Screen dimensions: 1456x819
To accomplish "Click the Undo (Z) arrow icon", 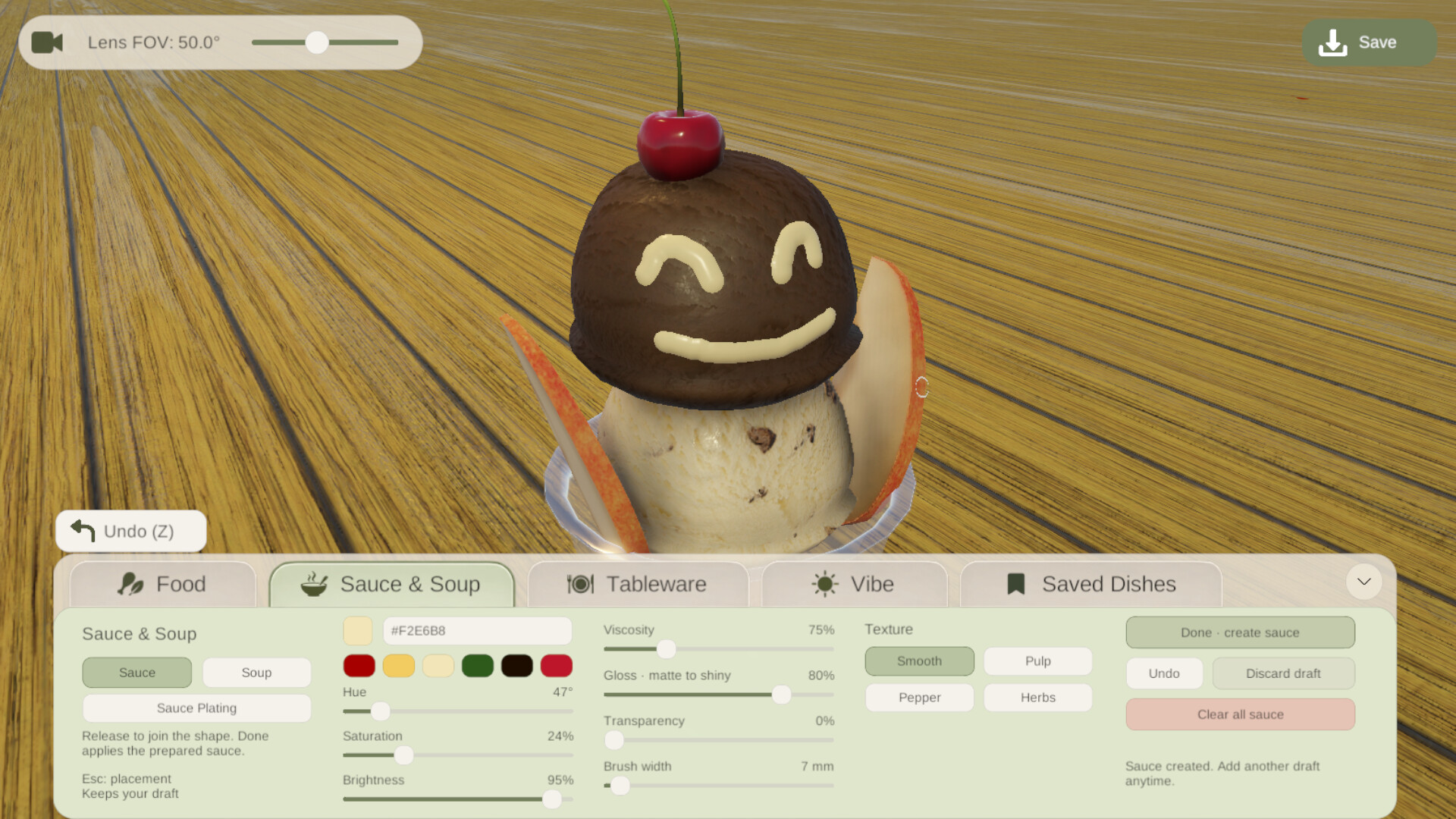I will tap(83, 531).
